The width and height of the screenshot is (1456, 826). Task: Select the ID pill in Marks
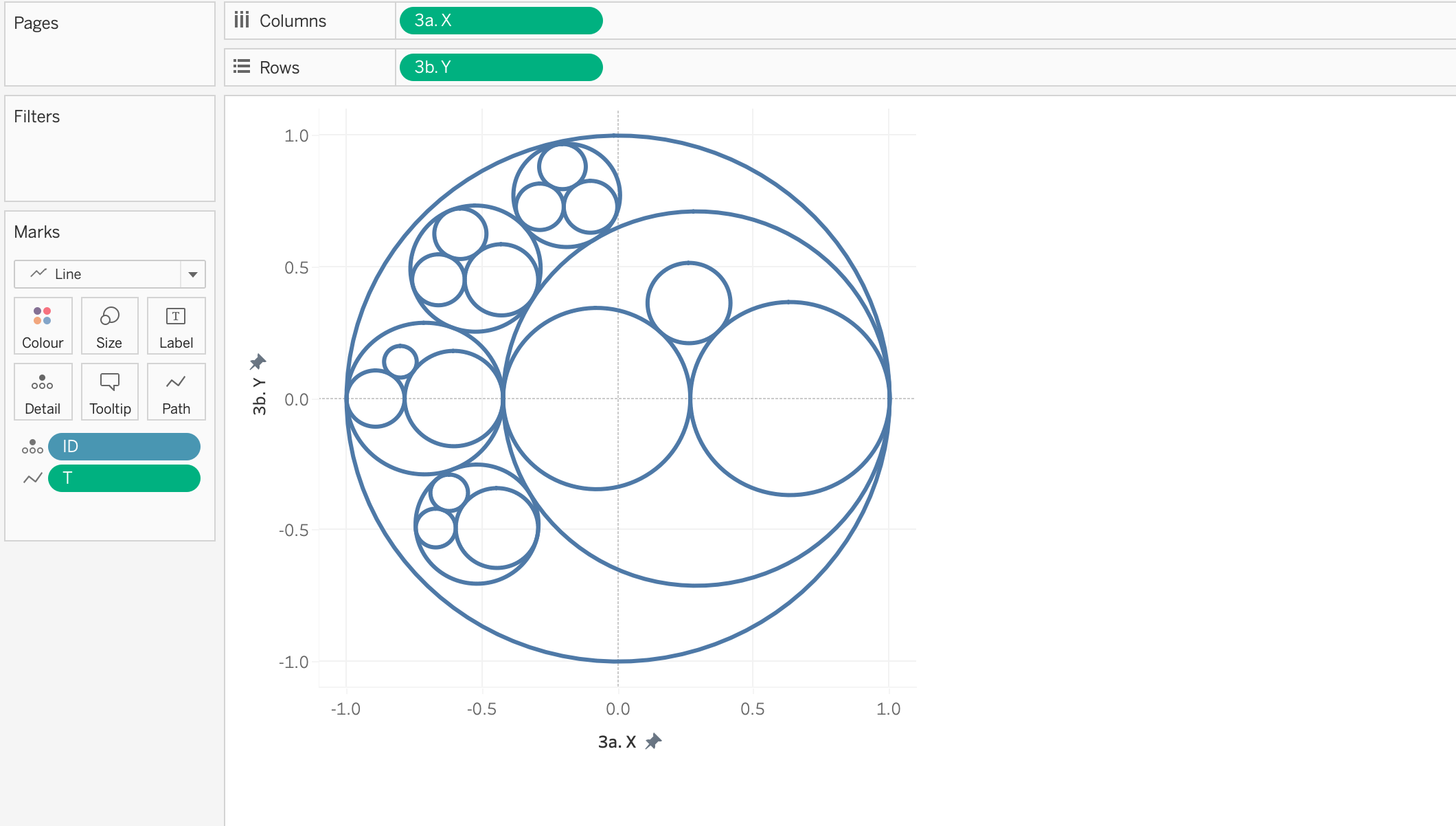[x=124, y=447]
